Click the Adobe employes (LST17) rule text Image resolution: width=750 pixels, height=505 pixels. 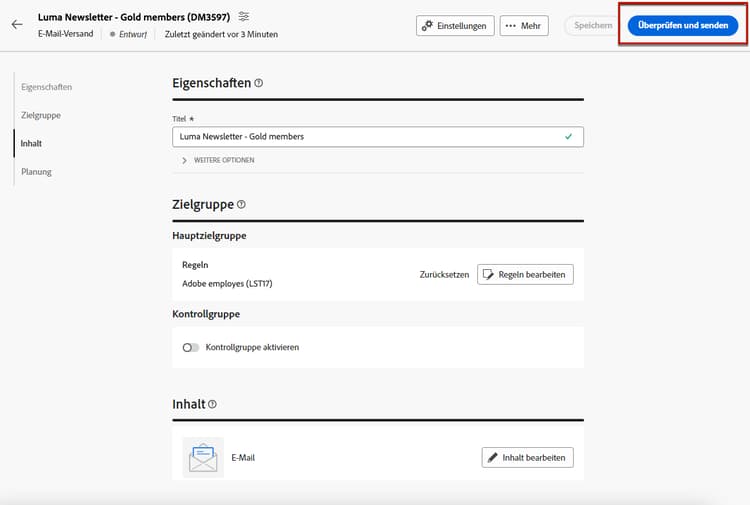[x=227, y=284]
